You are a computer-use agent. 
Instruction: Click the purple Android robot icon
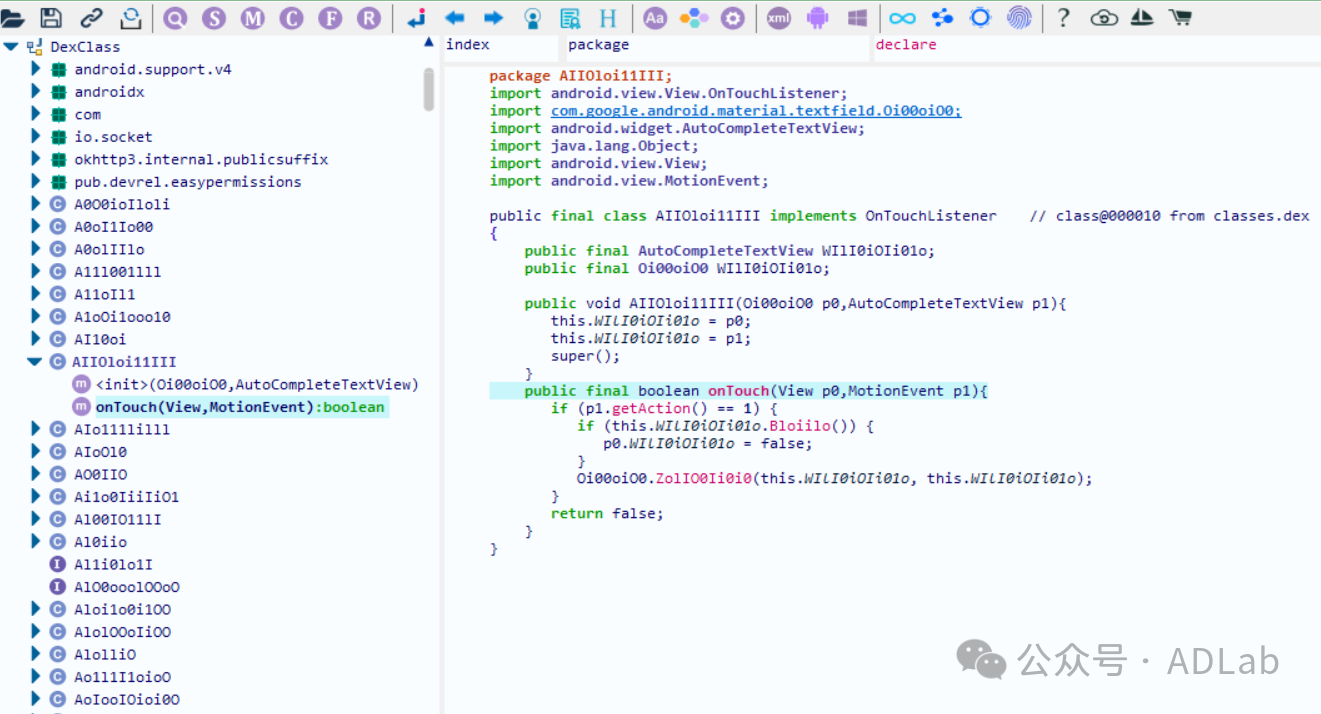click(818, 17)
